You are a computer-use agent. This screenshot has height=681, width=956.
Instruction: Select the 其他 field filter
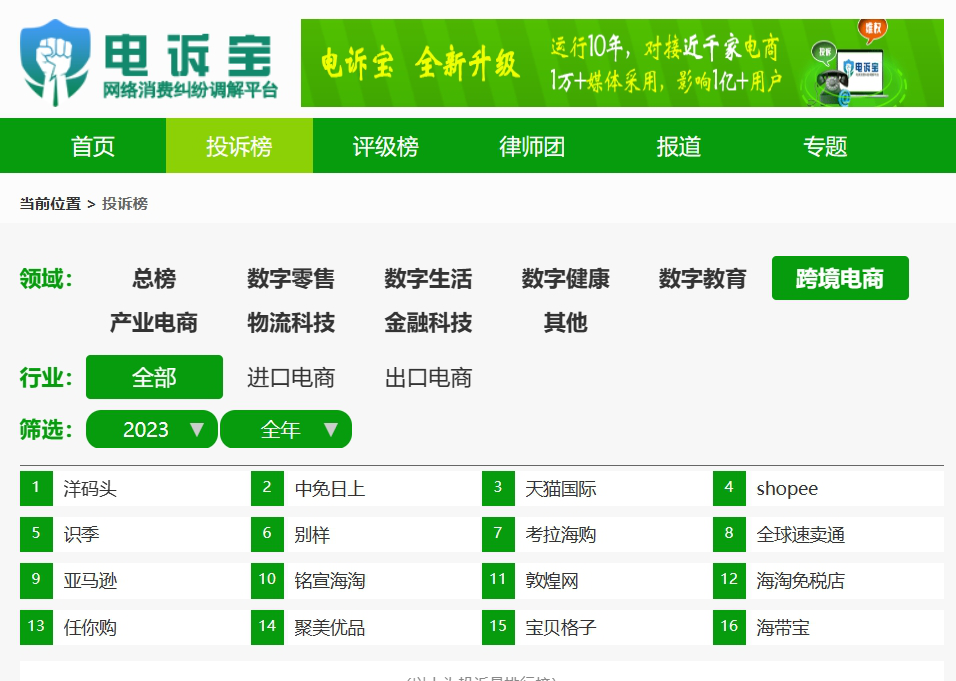(x=566, y=323)
